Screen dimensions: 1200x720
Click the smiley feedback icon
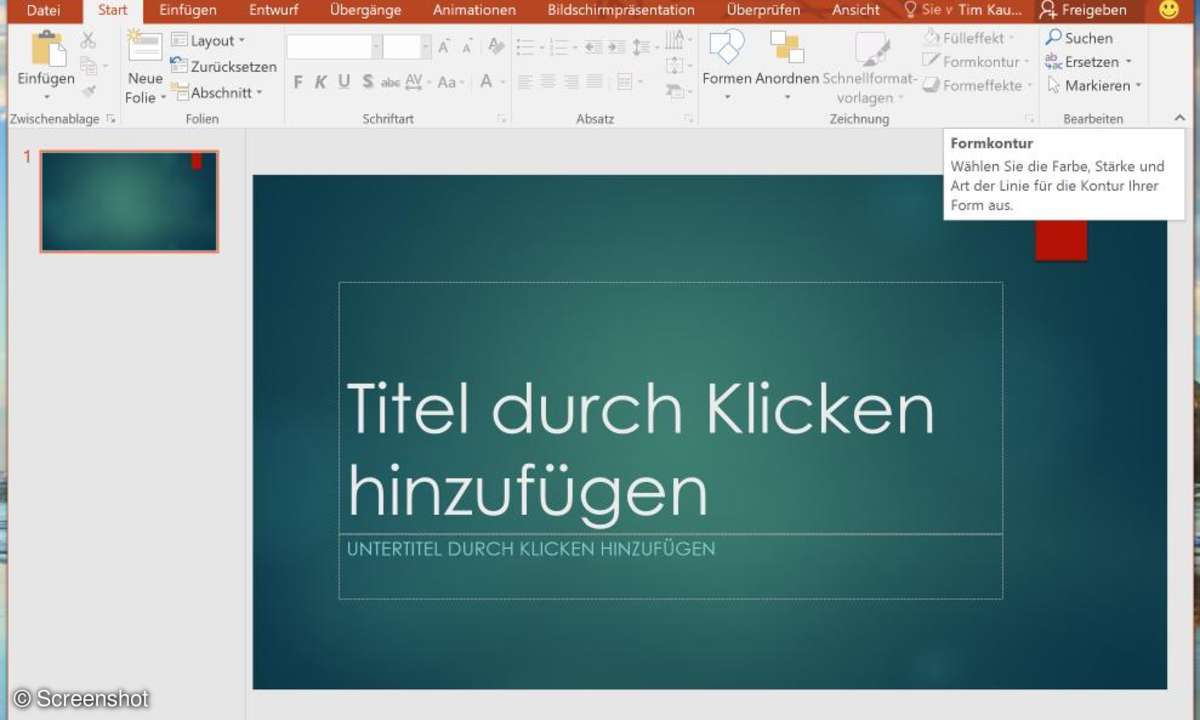point(1168,10)
